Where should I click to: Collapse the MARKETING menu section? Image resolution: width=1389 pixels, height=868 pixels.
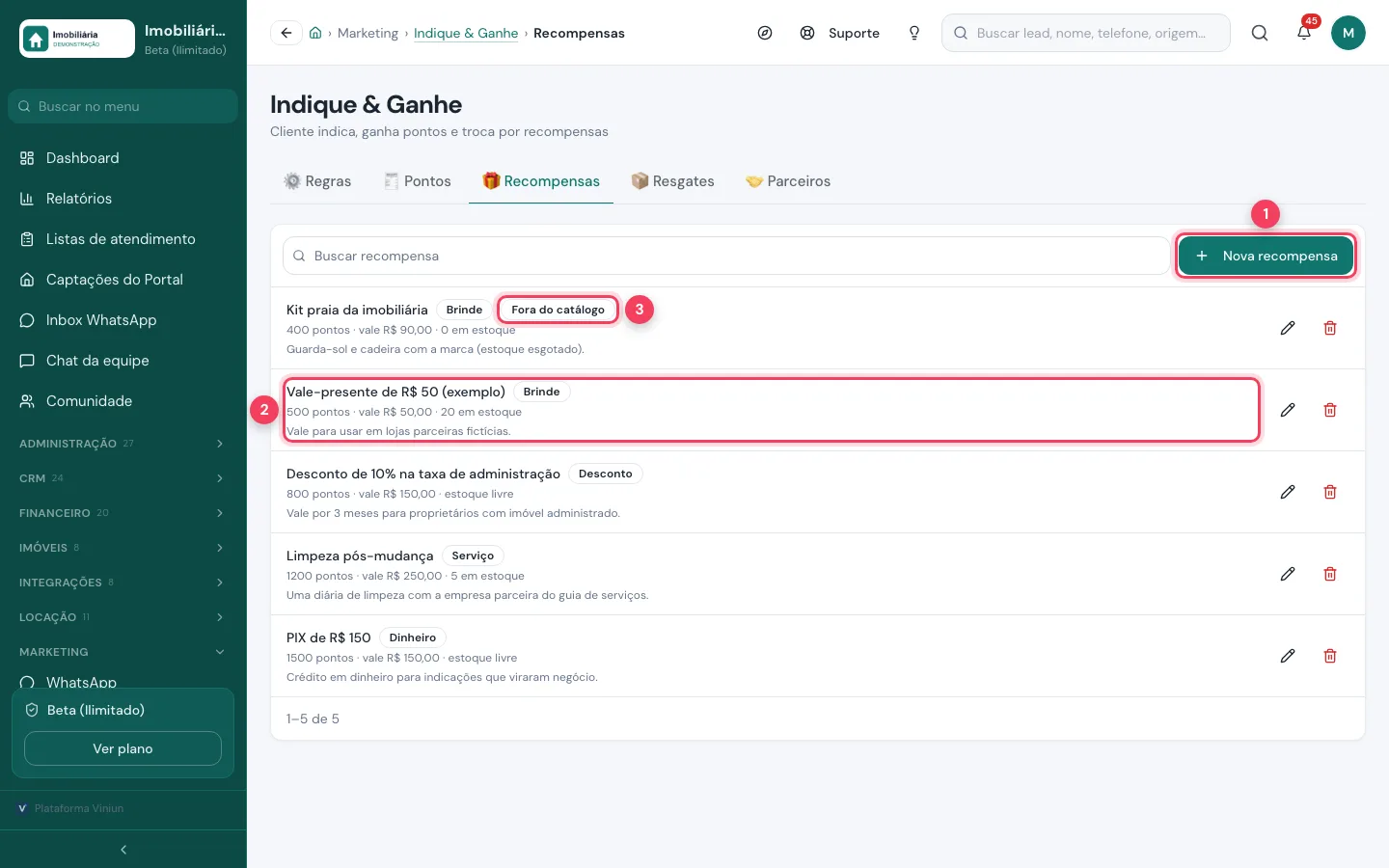click(x=123, y=652)
